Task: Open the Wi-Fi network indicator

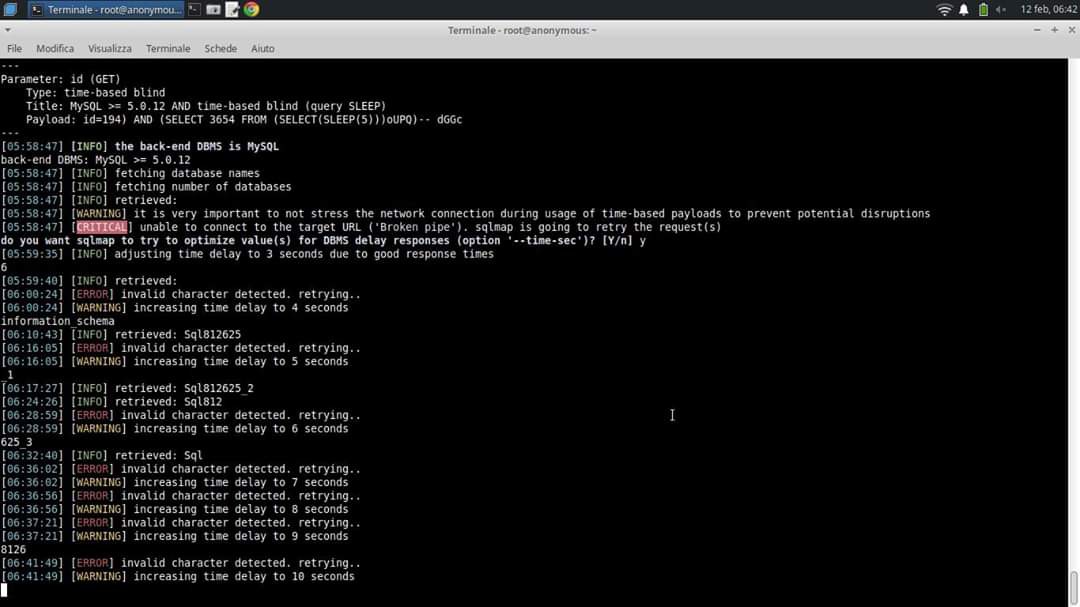Action: (944, 10)
